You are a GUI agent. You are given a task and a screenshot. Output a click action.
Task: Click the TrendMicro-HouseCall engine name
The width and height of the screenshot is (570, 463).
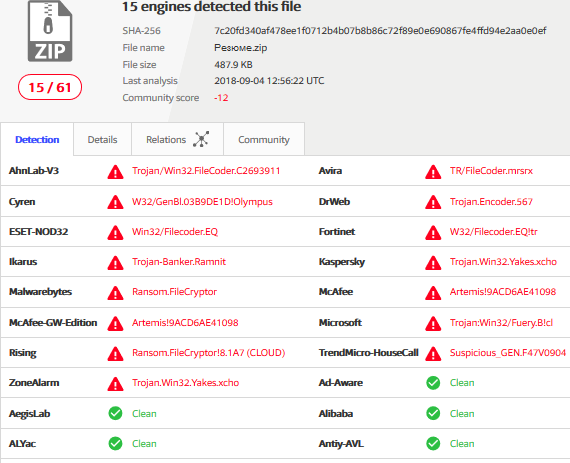(x=369, y=353)
